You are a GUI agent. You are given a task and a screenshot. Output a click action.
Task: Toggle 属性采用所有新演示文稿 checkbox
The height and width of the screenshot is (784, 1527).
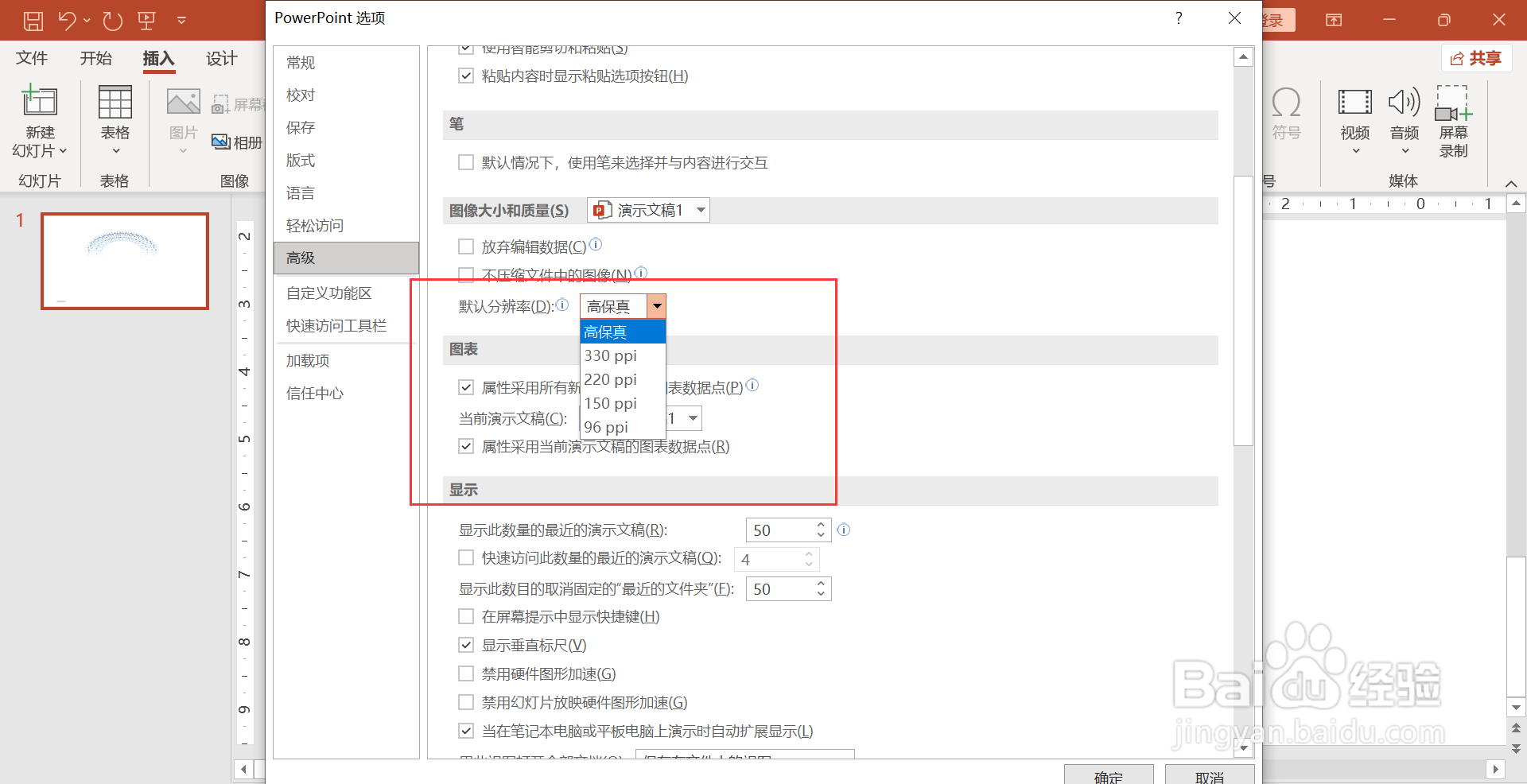coord(466,387)
